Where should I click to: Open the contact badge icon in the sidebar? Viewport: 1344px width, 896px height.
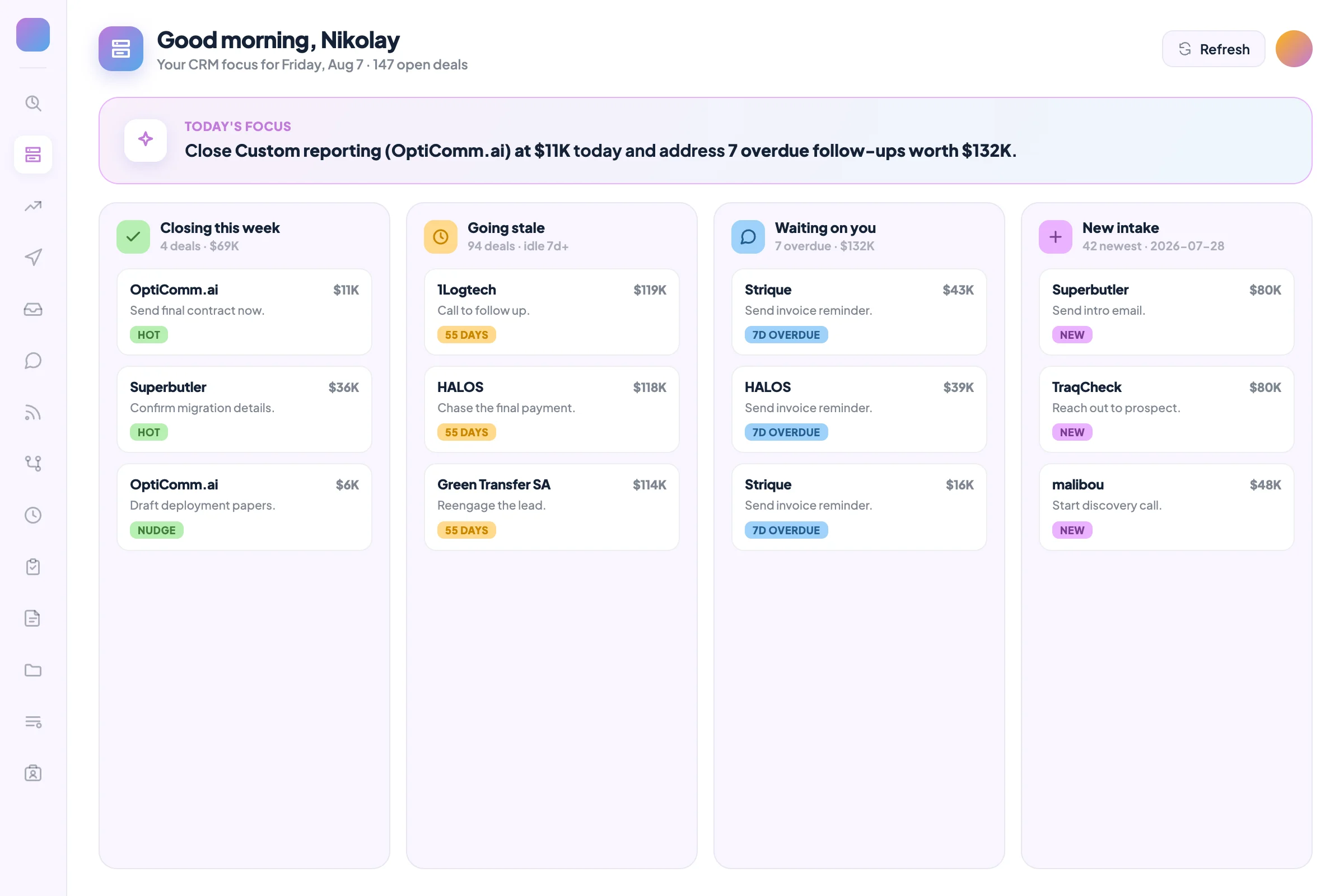tap(33, 773)
